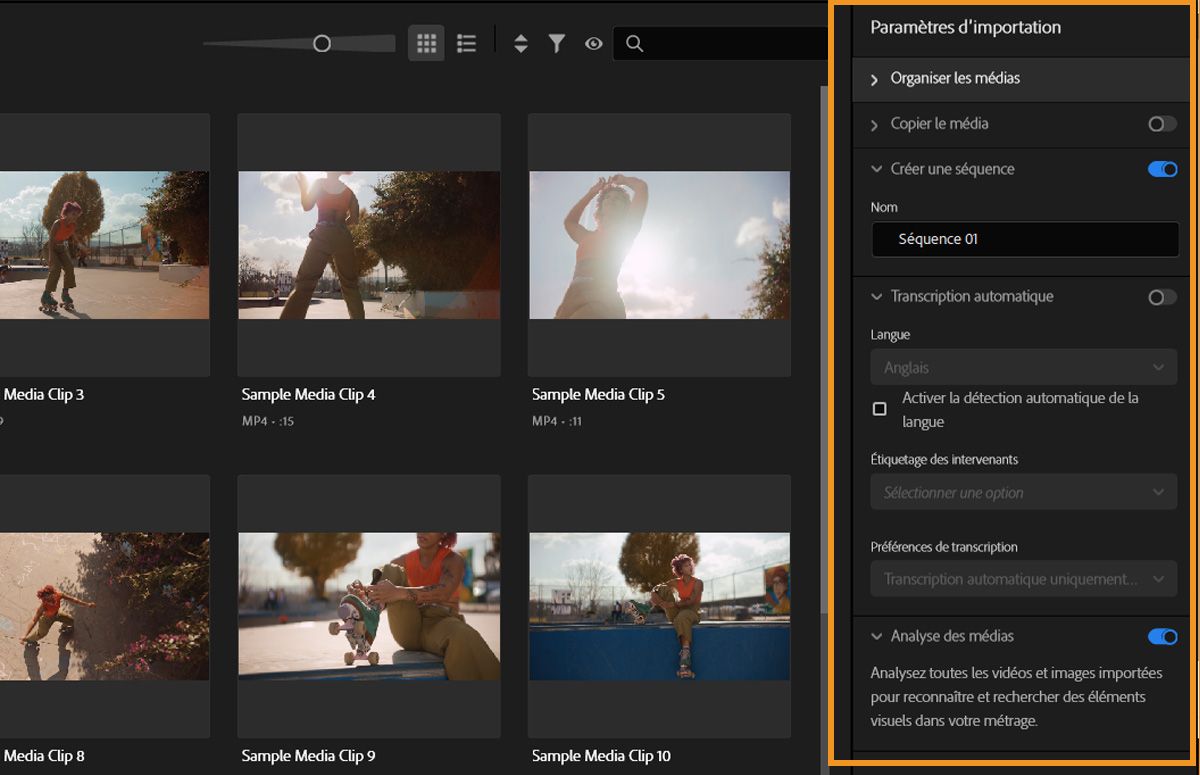Enable the Transcription automatique toggle

click(x=1161, y=297)
